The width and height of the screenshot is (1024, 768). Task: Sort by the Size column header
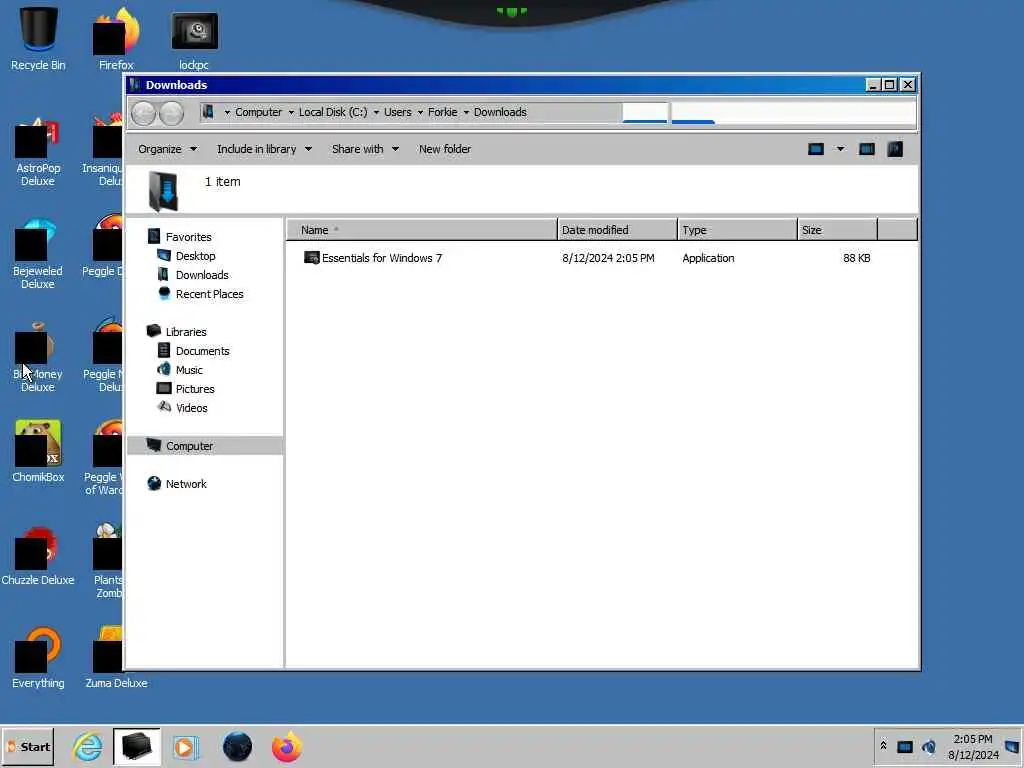pos(837,230)
